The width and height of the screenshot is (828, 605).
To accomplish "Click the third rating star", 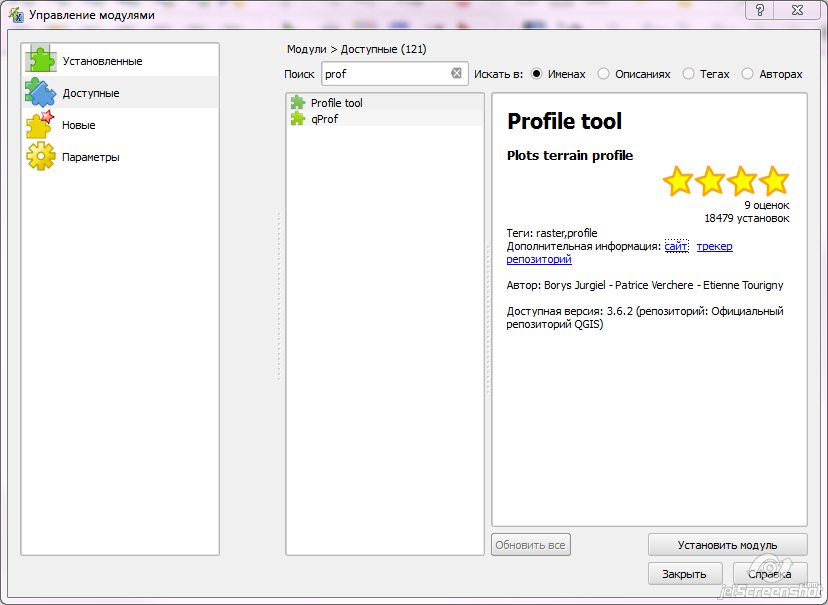I will click(742, 181).
